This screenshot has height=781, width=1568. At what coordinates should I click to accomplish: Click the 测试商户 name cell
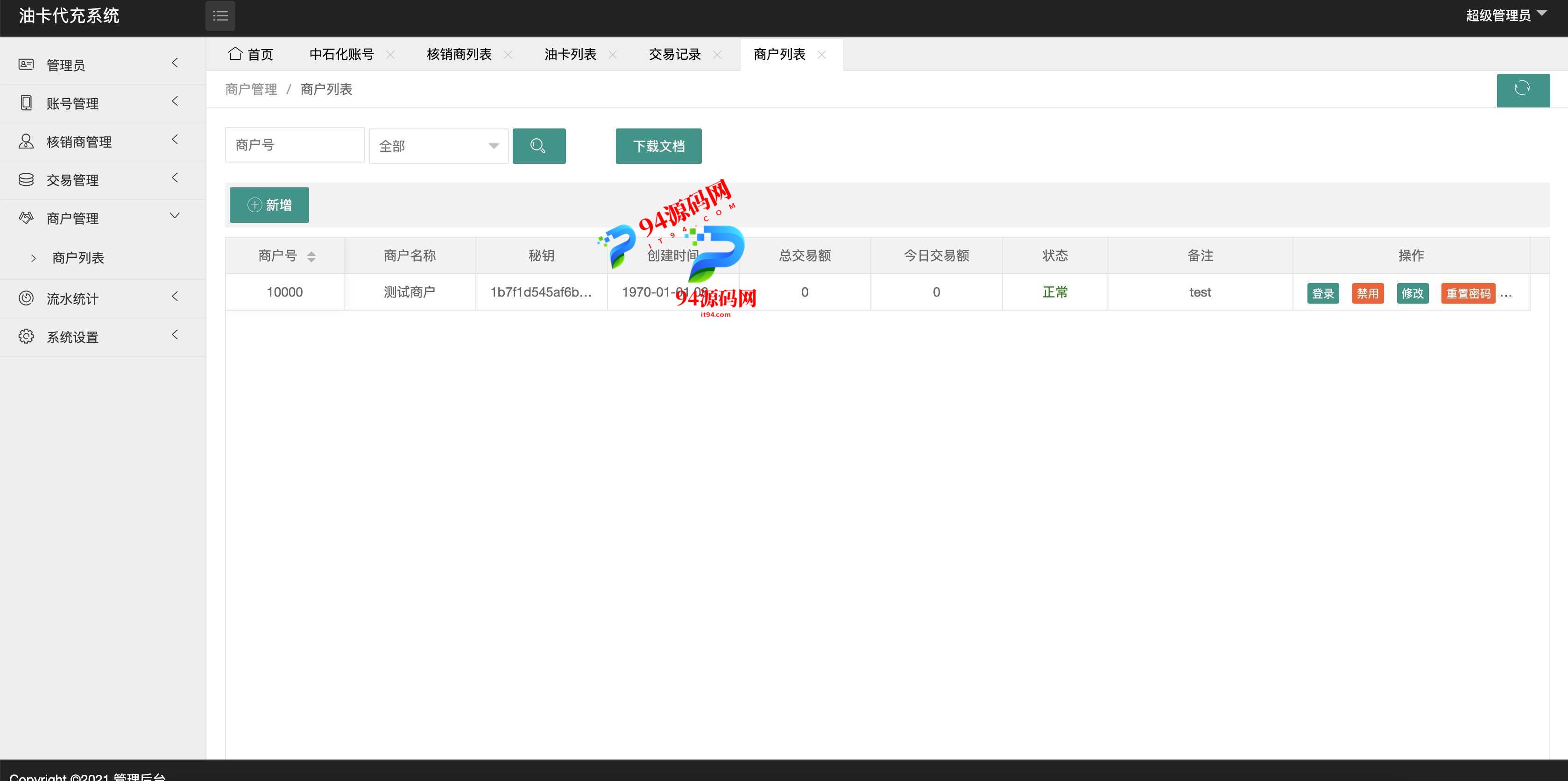409,292
